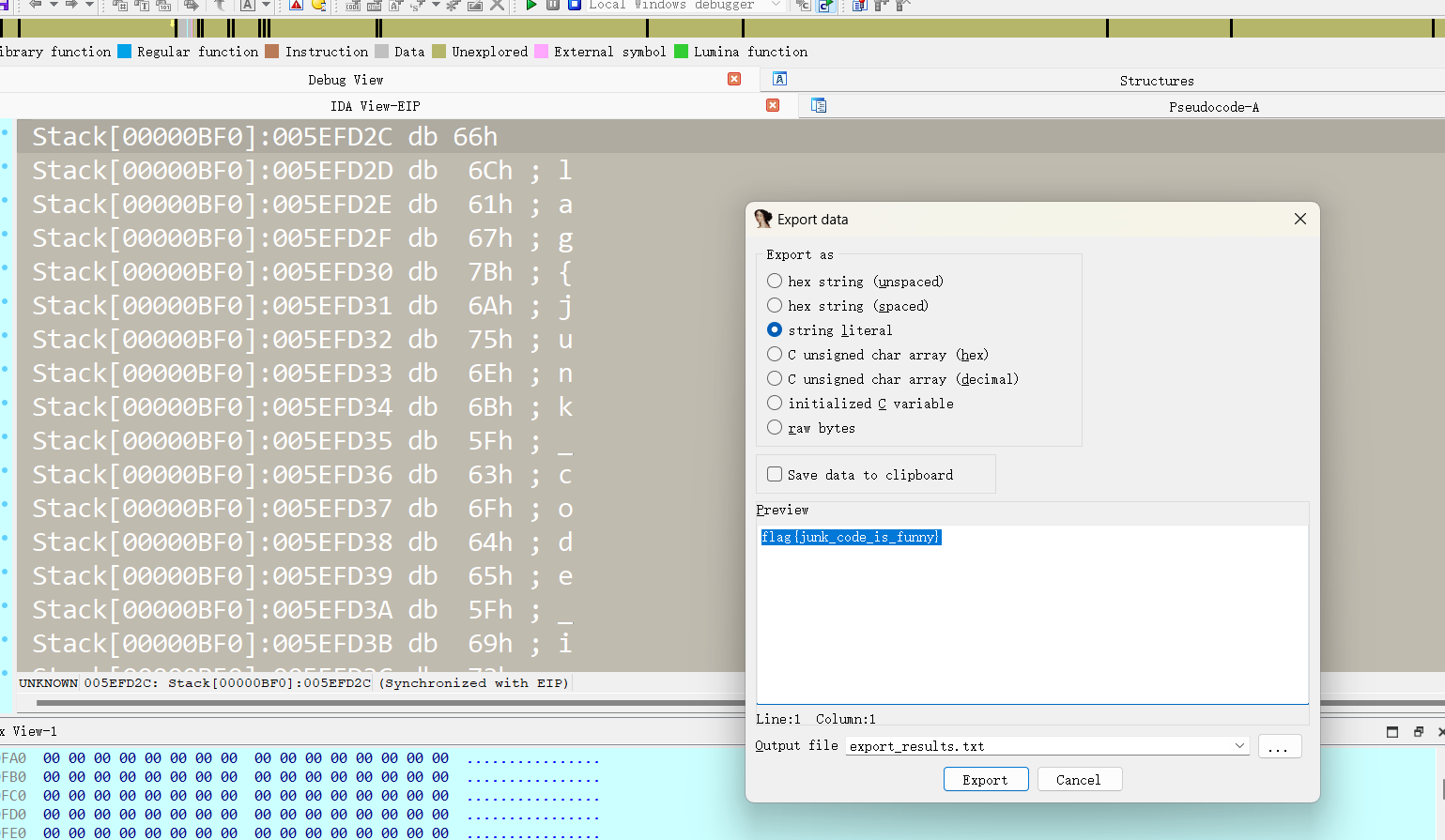
Task: Open the Structures tab
Action: (x=1157, y=81)
